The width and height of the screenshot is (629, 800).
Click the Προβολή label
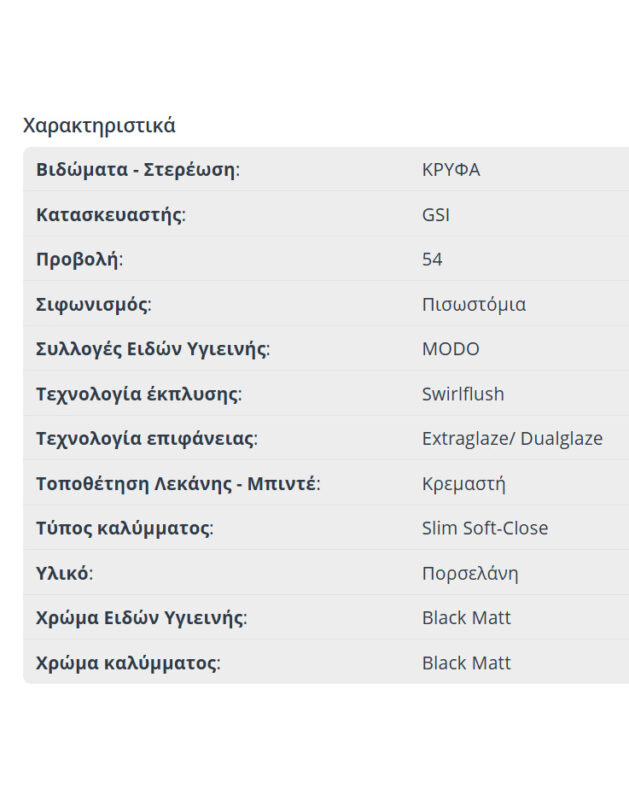coord(79,260)
